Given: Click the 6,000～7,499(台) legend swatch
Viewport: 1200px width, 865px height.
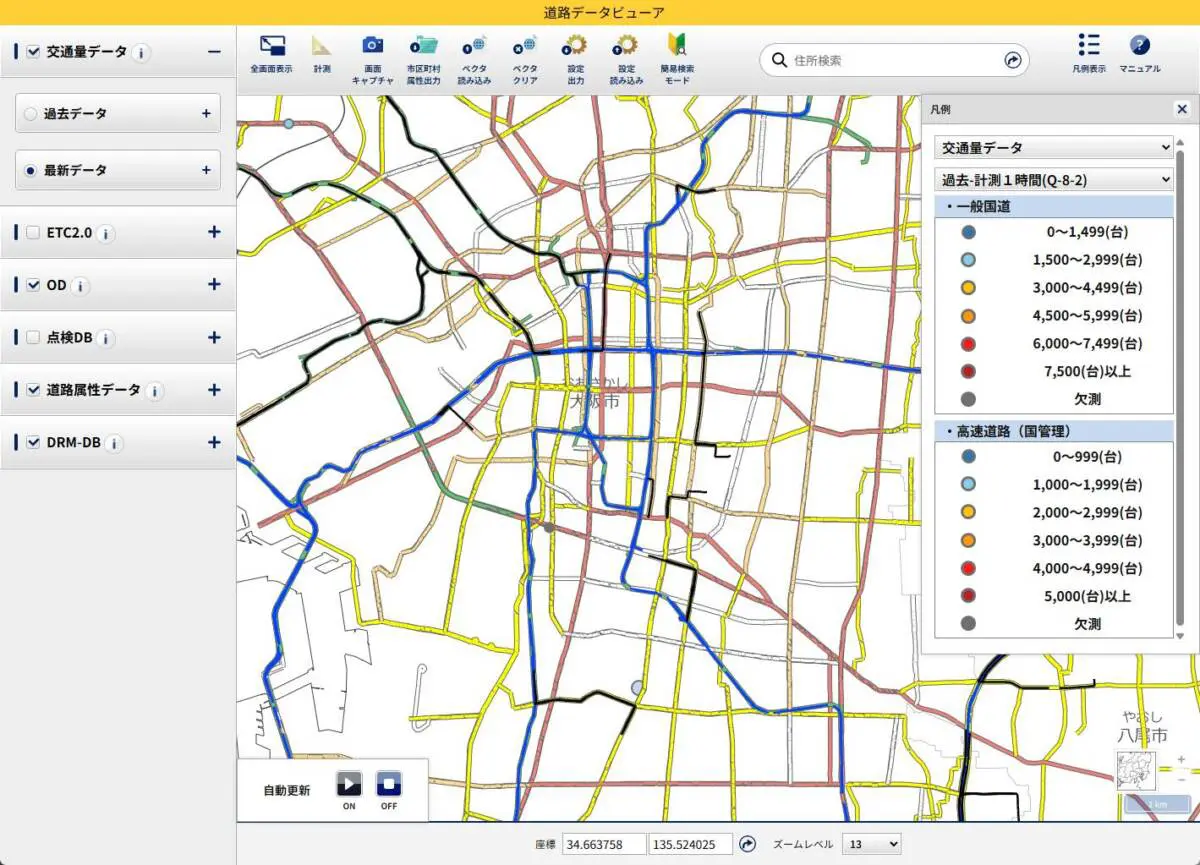Looking at the screenshot, I should pyautogui.click(x=967, y=344).
